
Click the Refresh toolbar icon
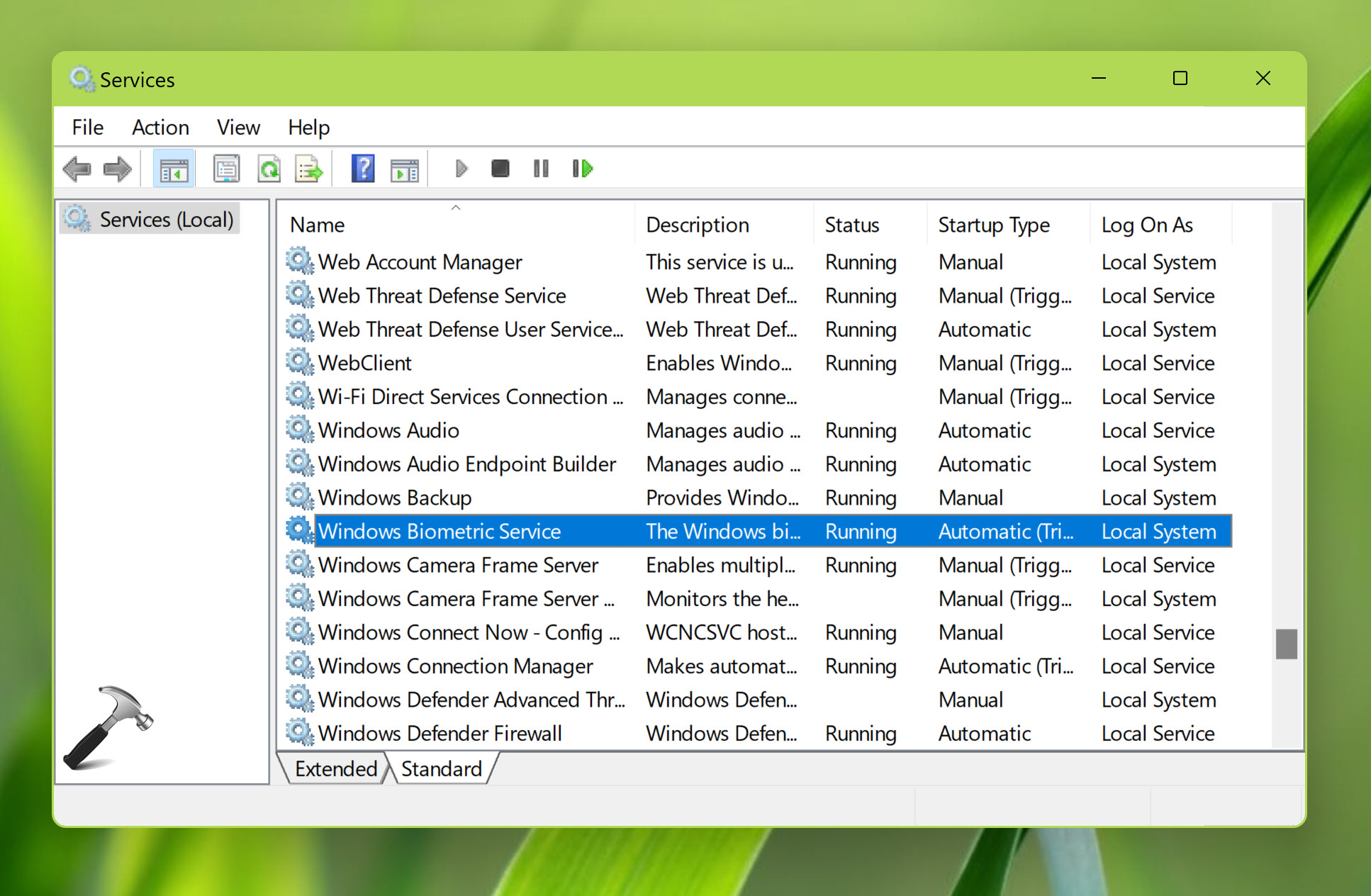click(x=269, y=169)
